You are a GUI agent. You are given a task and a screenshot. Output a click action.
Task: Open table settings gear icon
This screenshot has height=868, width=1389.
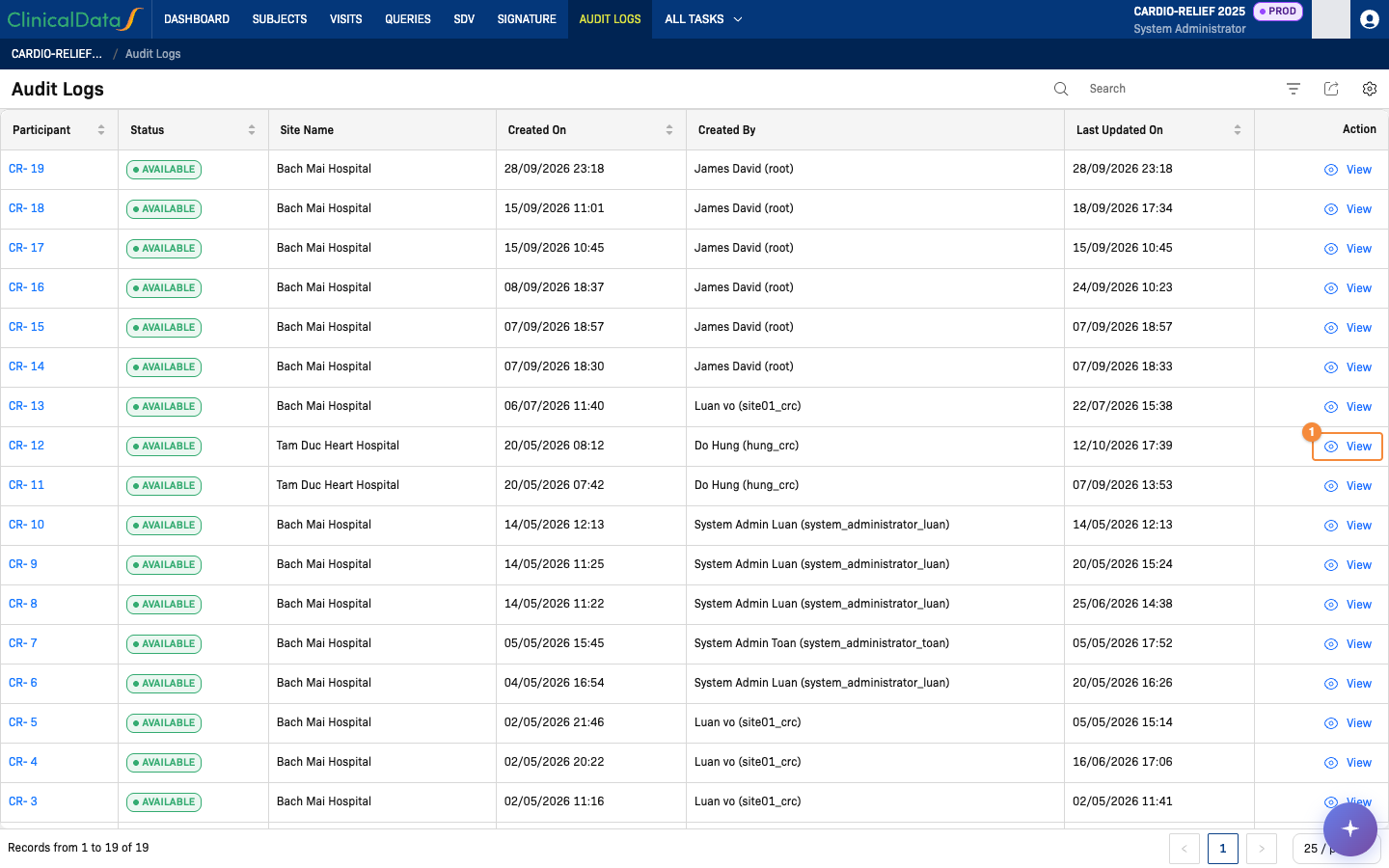[x=1370, y=89]
